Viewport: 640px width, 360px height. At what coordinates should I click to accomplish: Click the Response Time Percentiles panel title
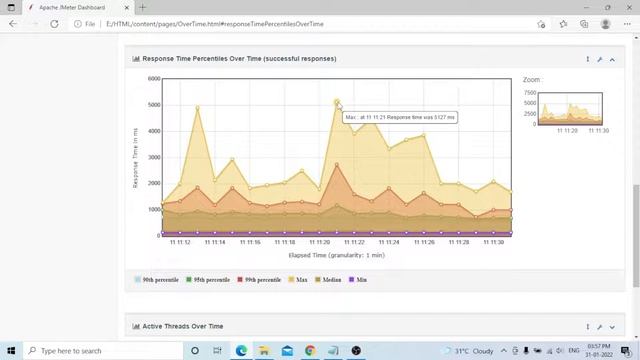click(x=239, y=59)
